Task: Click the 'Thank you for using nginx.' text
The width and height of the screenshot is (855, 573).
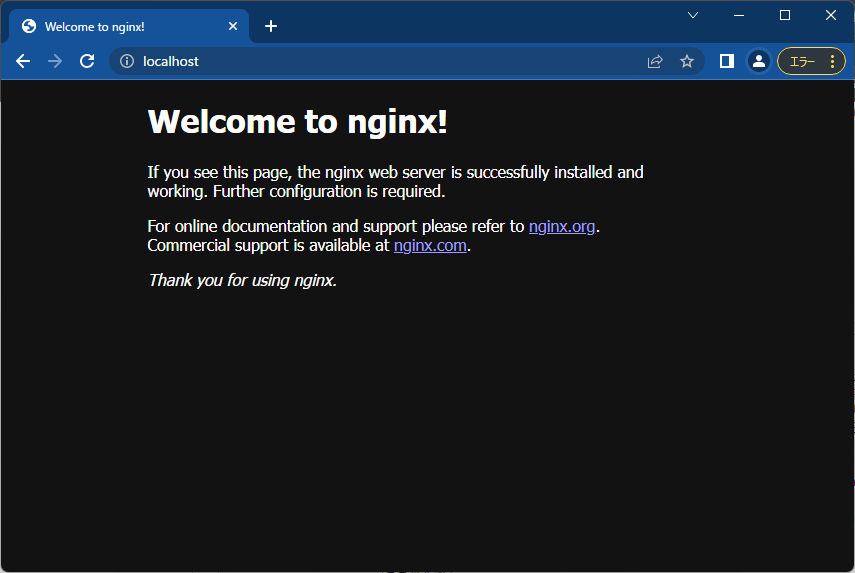Action: [242, 280]
